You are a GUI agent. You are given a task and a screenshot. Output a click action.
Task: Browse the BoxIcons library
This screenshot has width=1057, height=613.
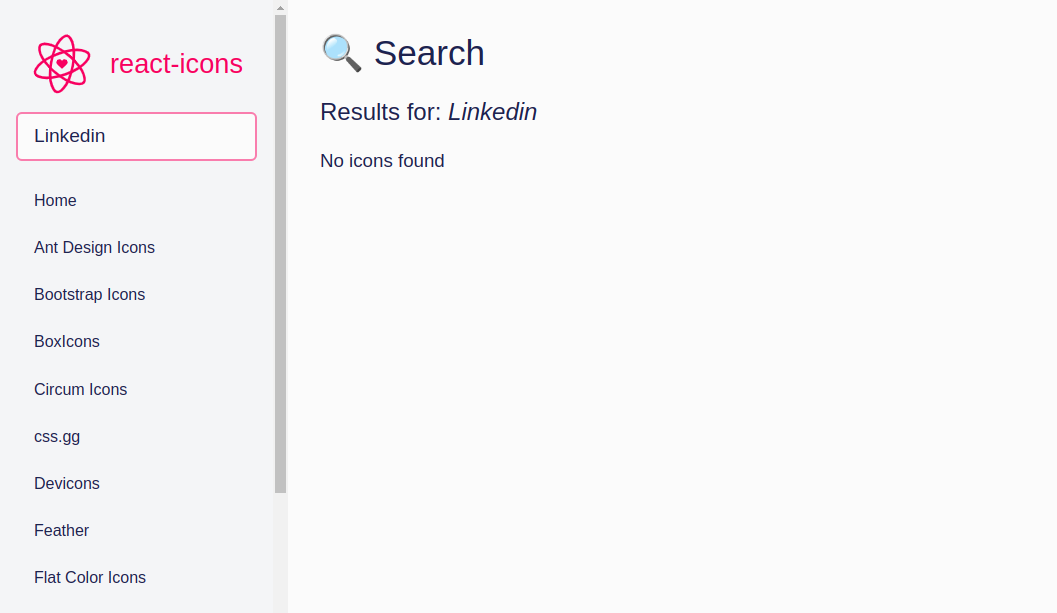[x=66, y=341]
